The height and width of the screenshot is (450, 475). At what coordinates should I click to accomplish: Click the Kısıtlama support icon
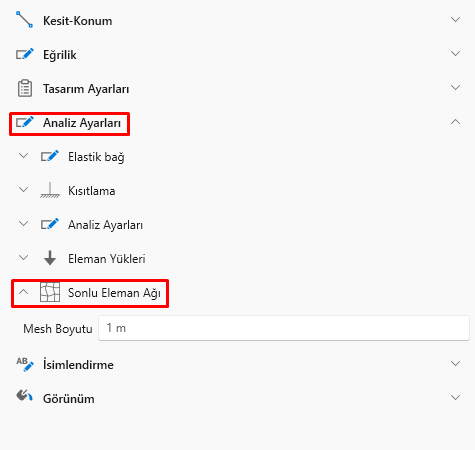50,190
